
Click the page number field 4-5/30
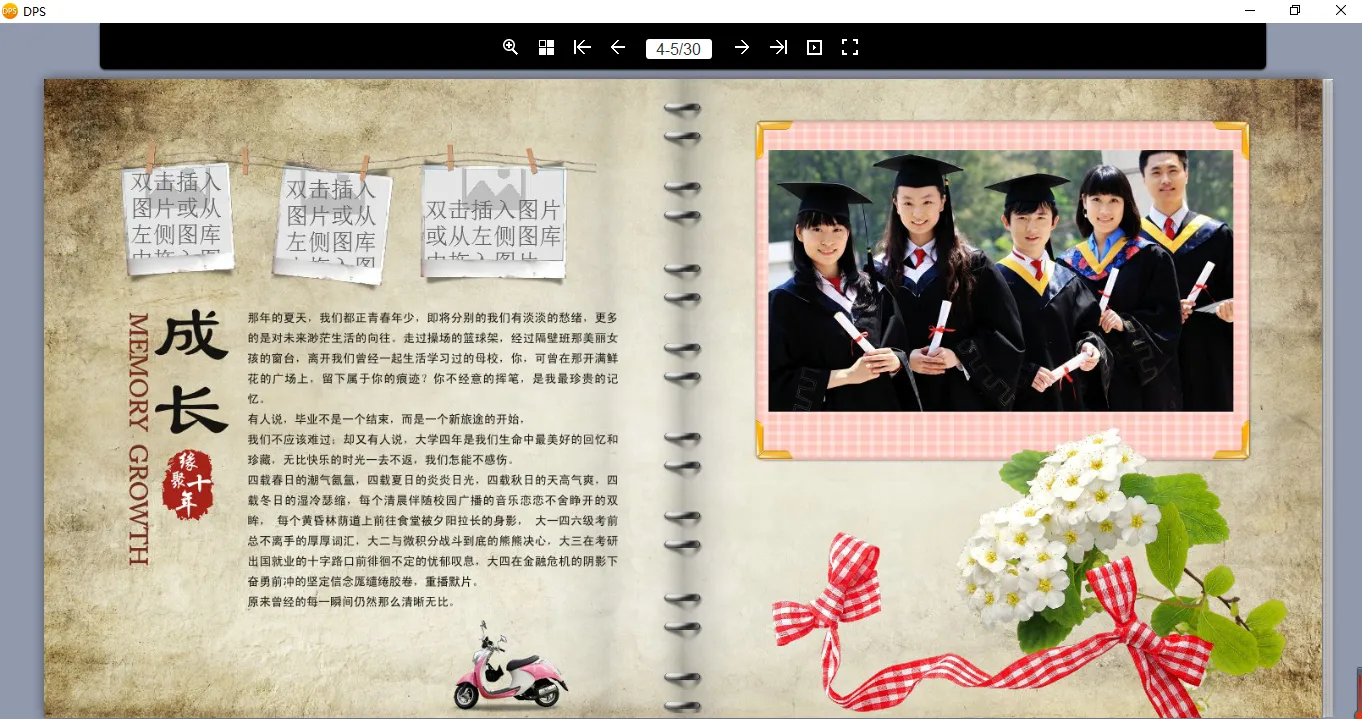click(679, 48)
